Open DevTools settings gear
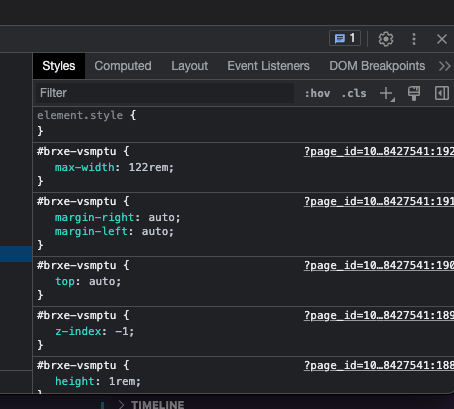The width and height of the screenshot is (454, 409). pos(386,39)
